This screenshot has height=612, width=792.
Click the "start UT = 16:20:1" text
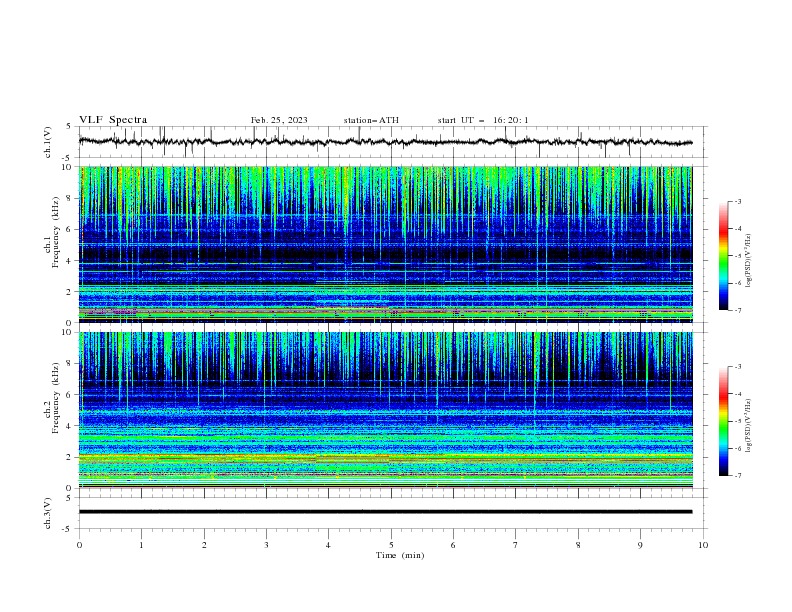(x=483, y=120)
